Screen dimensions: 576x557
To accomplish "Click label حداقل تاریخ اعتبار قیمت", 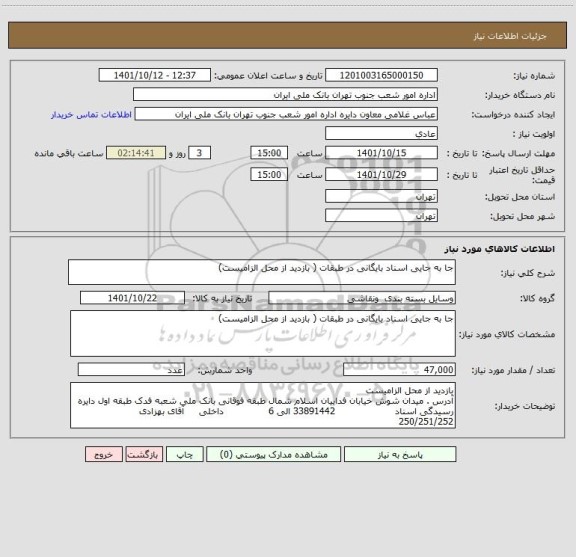I will click(x=522, y=175).
